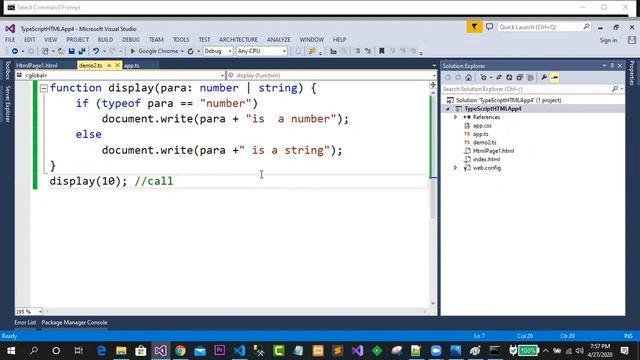
Task: Open the Toolbox side panel tab
Action: 7,71
